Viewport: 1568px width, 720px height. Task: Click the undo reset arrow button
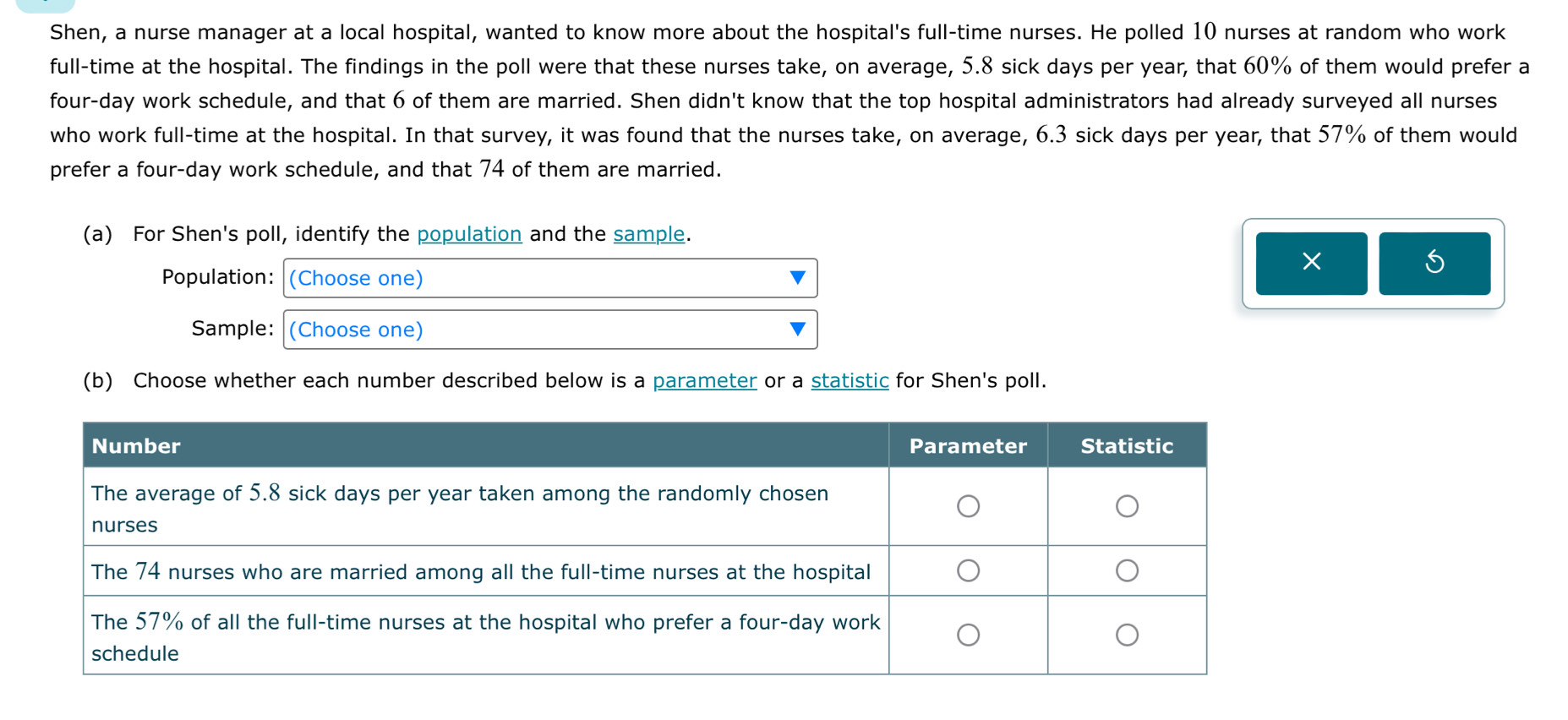click(x=1434, y=263)
